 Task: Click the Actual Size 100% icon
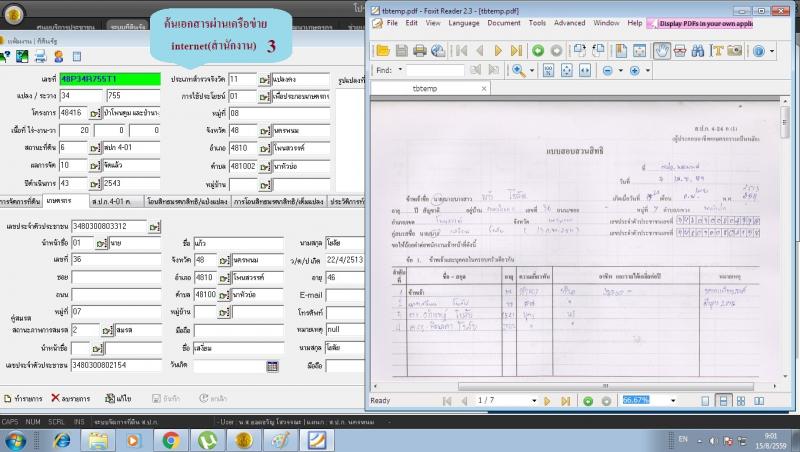pyautogui.click(x=548, y=70)
